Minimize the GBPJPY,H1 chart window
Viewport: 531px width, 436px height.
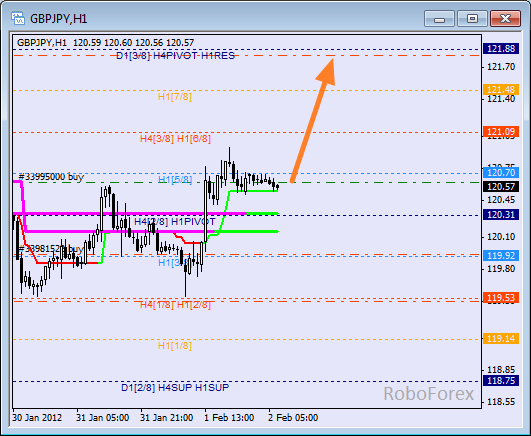[439, 18]
